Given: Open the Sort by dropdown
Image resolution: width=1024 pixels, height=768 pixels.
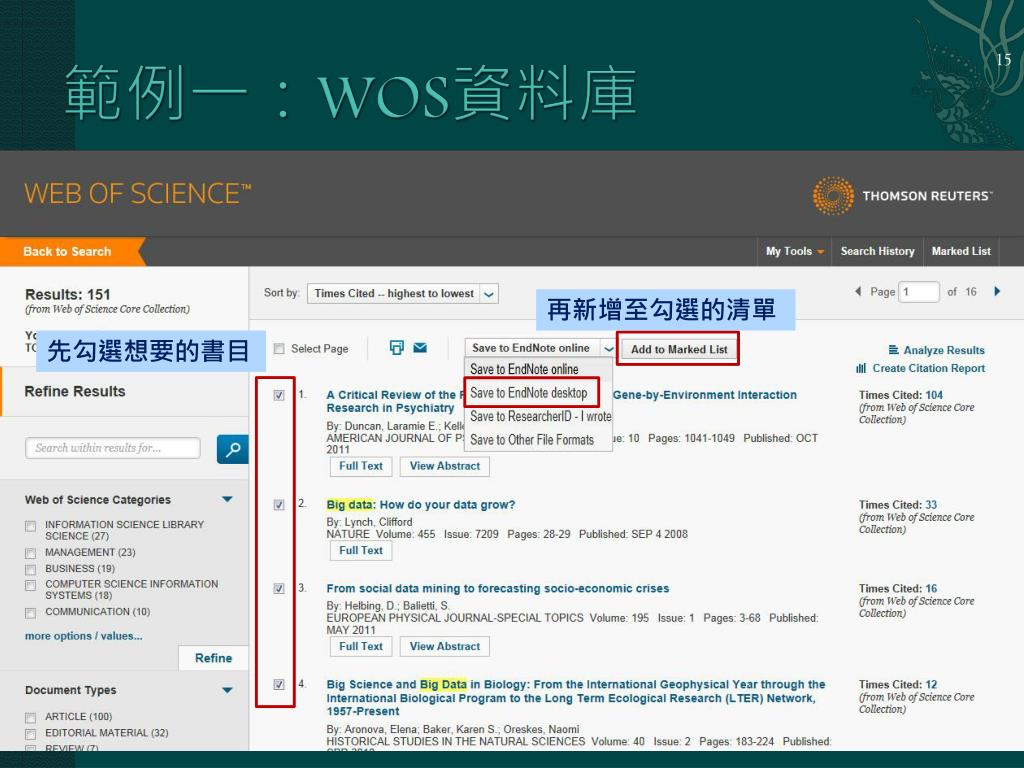Looking at the screenshot, I should 403,294.
